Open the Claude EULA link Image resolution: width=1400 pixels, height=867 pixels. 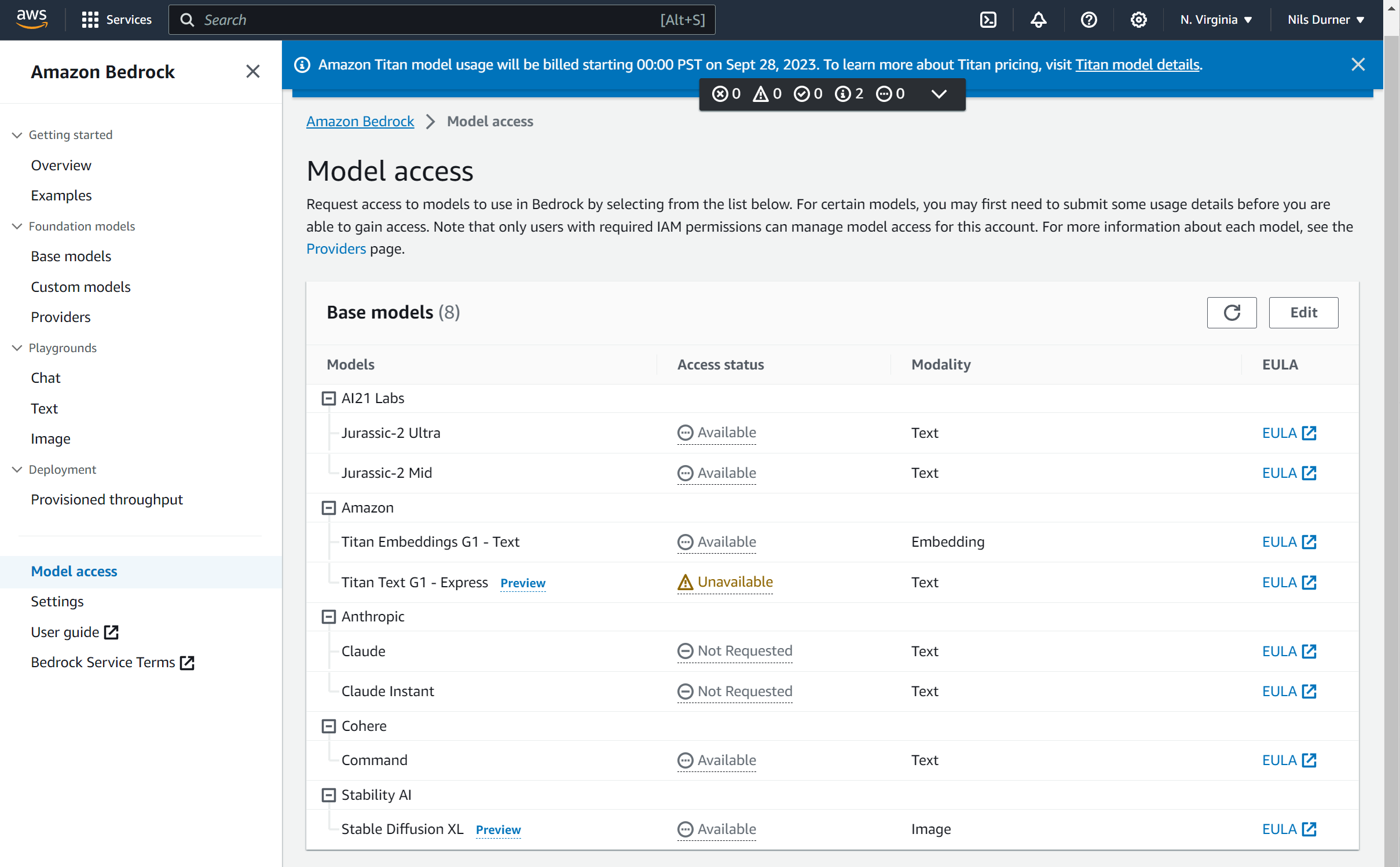click(1289, 651)
